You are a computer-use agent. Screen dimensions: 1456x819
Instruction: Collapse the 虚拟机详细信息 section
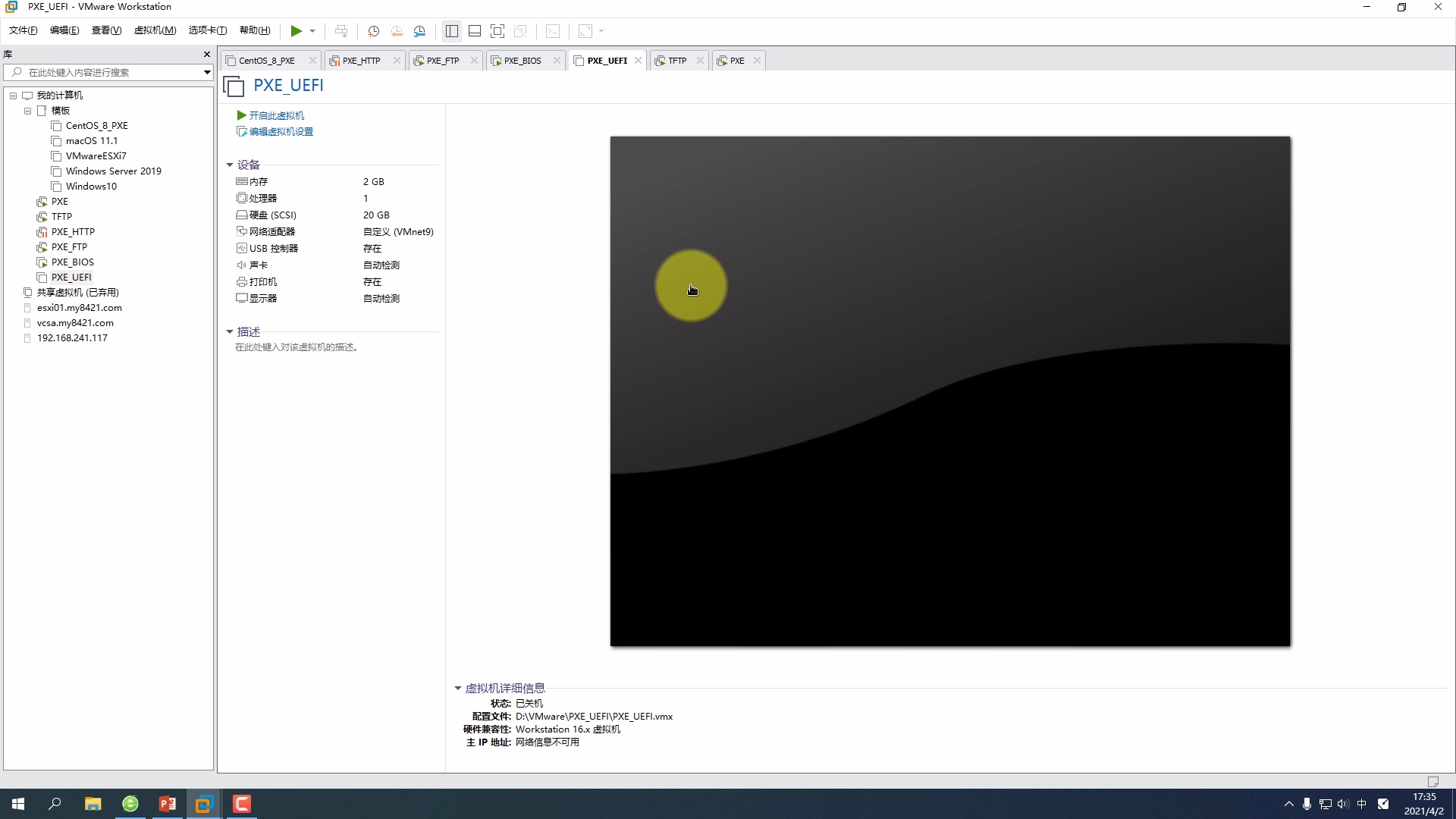tap(458, 688)
